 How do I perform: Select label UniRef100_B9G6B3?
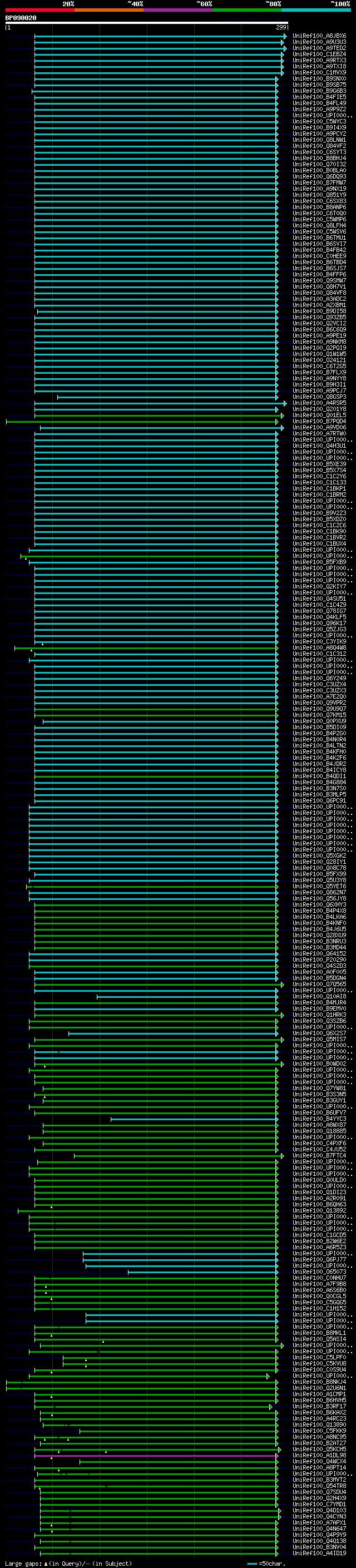point(319,91)
